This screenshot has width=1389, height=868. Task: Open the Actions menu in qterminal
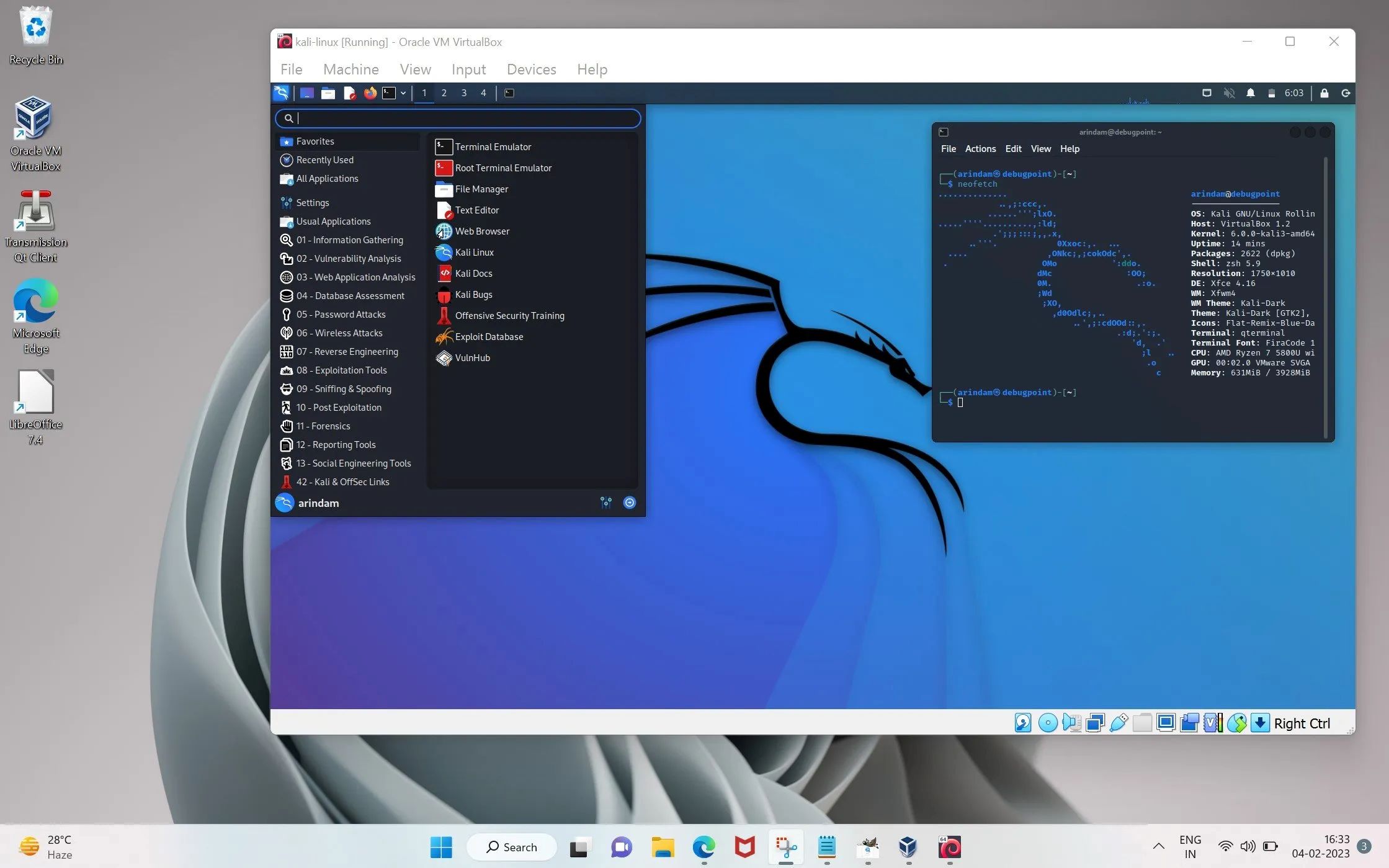(x=980, y=148)
